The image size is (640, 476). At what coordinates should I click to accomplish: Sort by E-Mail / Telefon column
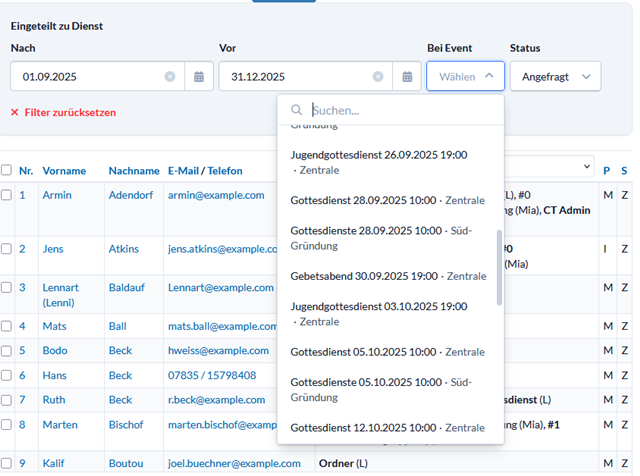click(205, 171)
